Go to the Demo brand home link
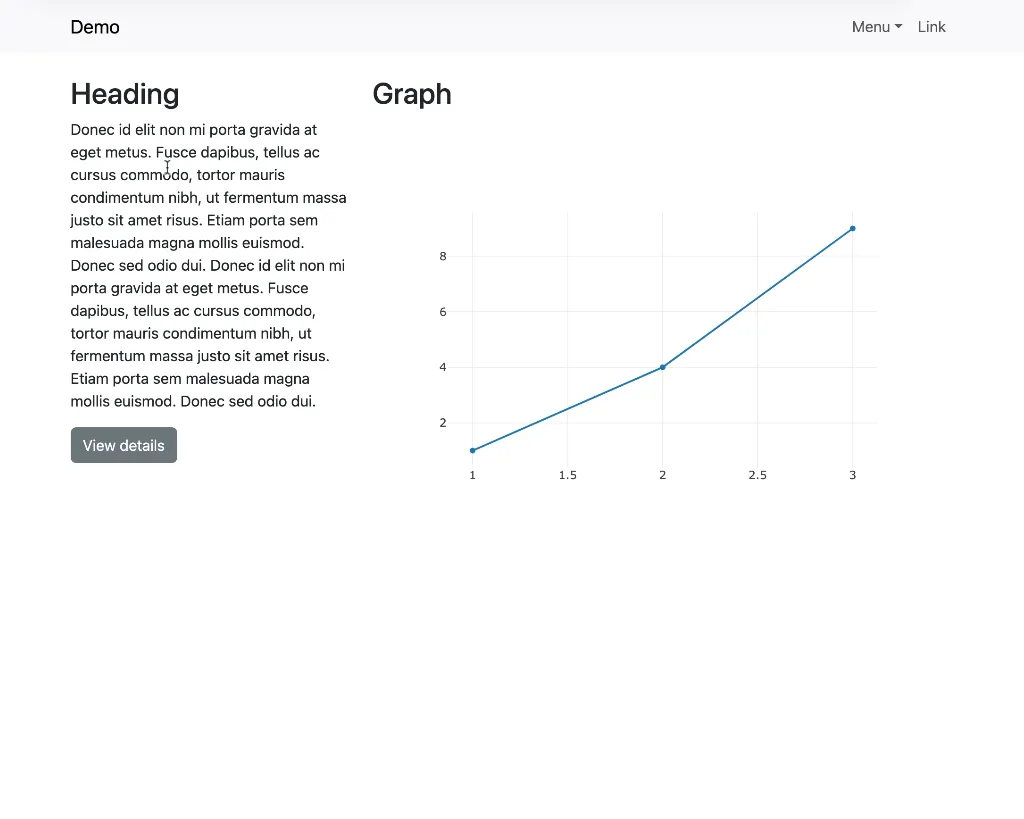Viewport: 1024px width, 819px height. point(95,27)
